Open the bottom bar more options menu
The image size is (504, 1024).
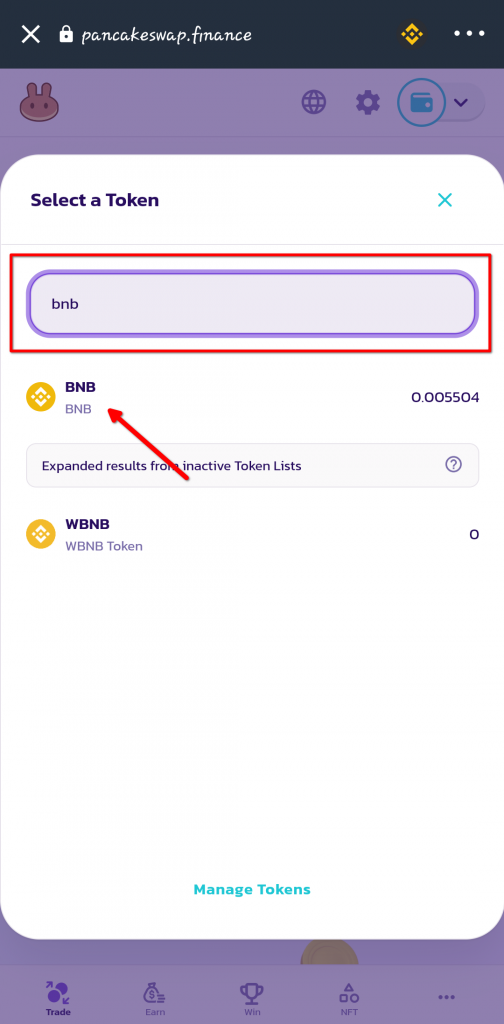click(x=447, y=997)
